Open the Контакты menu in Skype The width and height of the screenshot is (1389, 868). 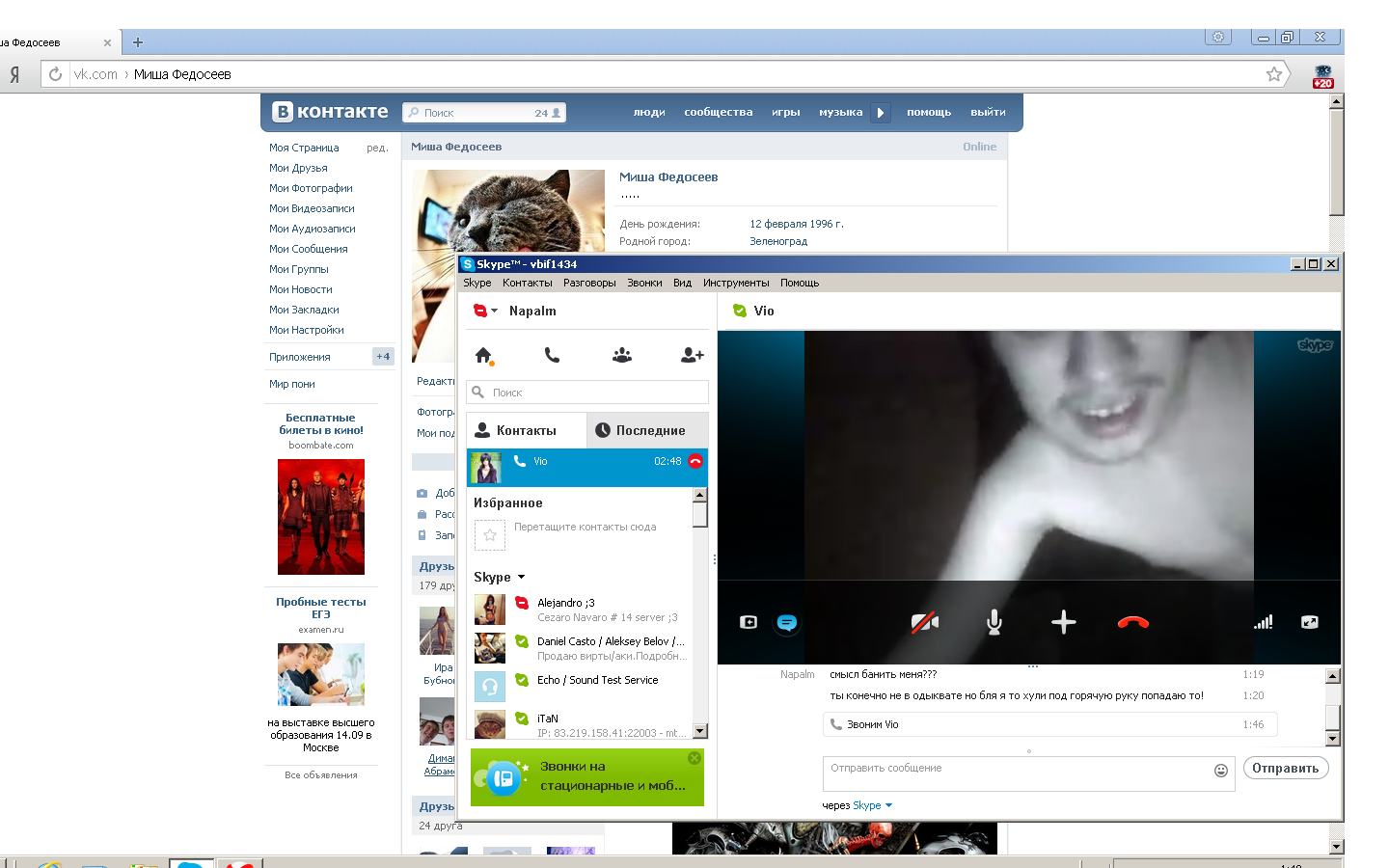[527, 283]
